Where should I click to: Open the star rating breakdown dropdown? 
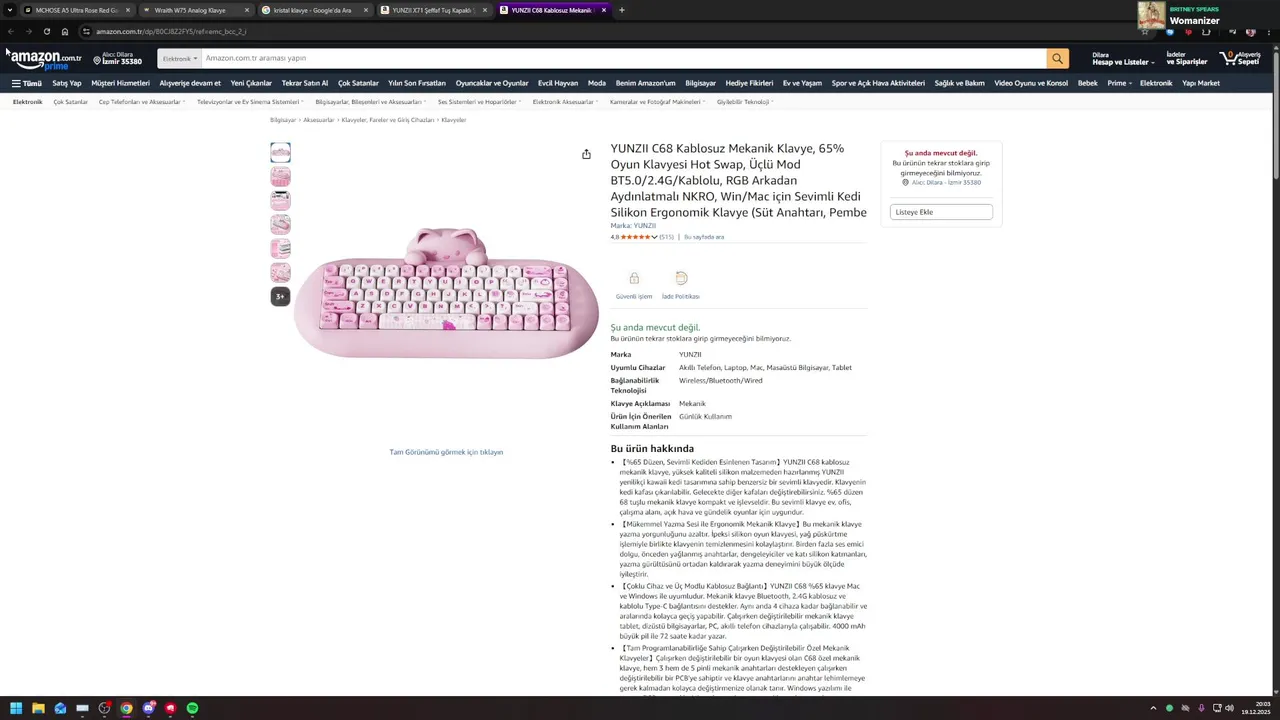(655, 237)
